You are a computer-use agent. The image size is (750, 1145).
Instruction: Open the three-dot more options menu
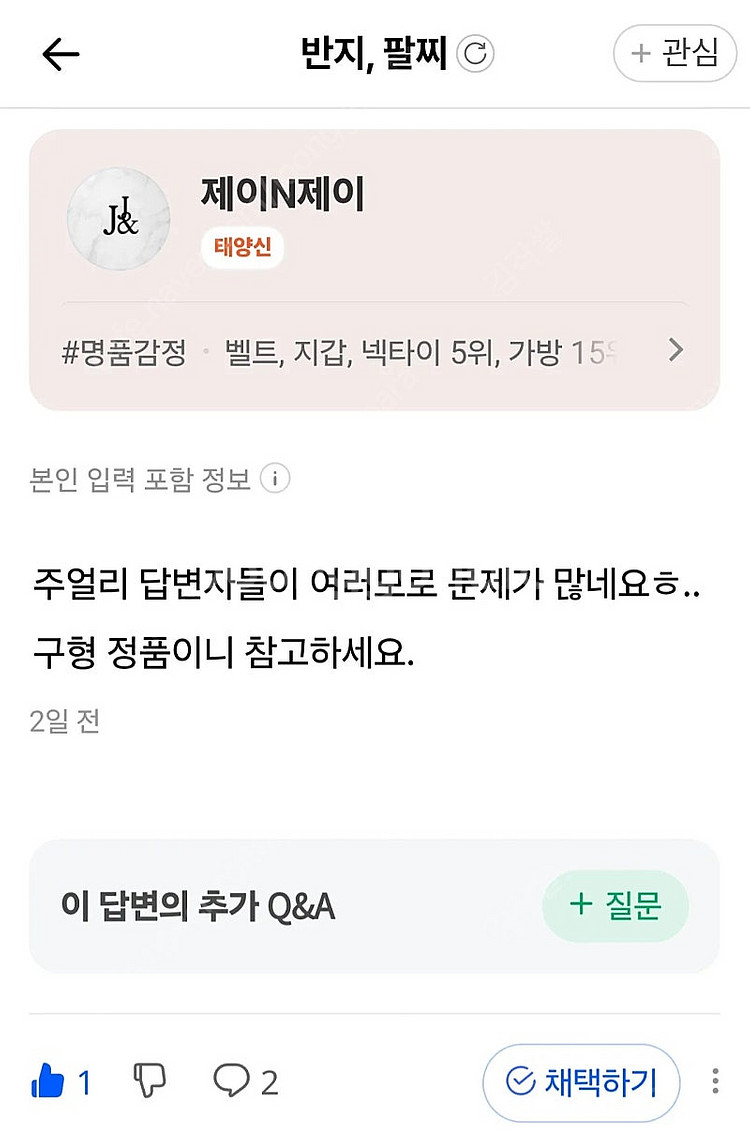click(716, 1082)
